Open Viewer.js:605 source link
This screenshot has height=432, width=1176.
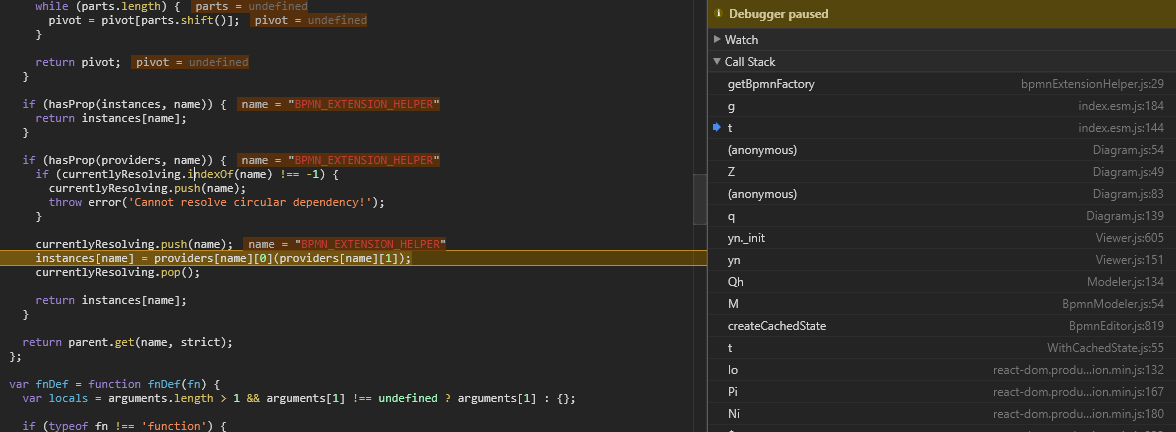tap(1130, 238)
